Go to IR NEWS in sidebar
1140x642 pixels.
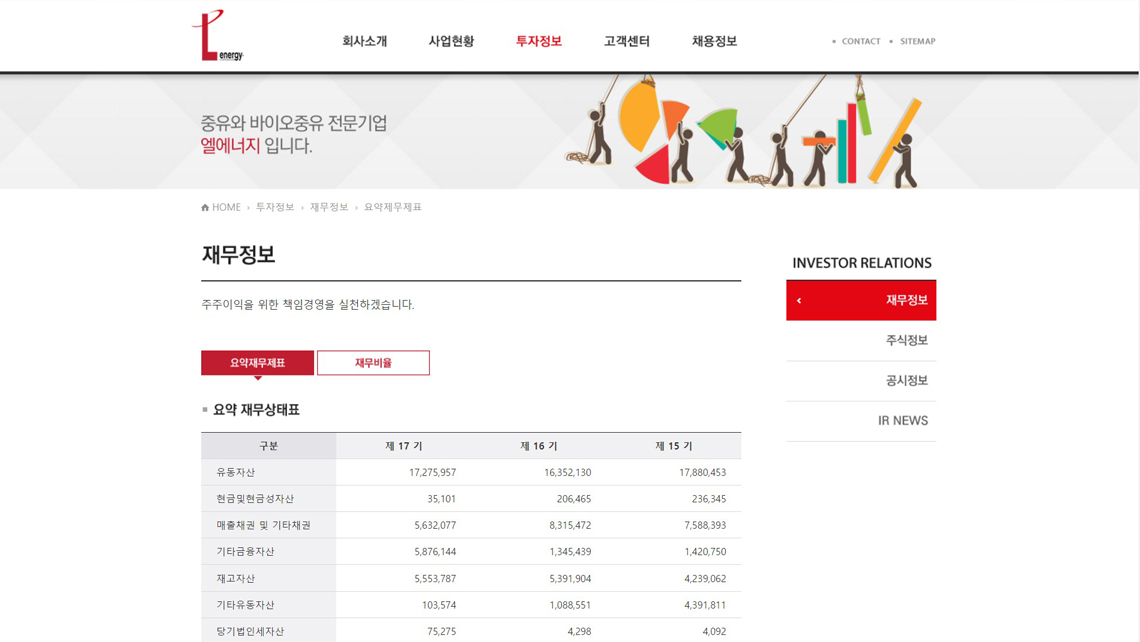point(902,421)
